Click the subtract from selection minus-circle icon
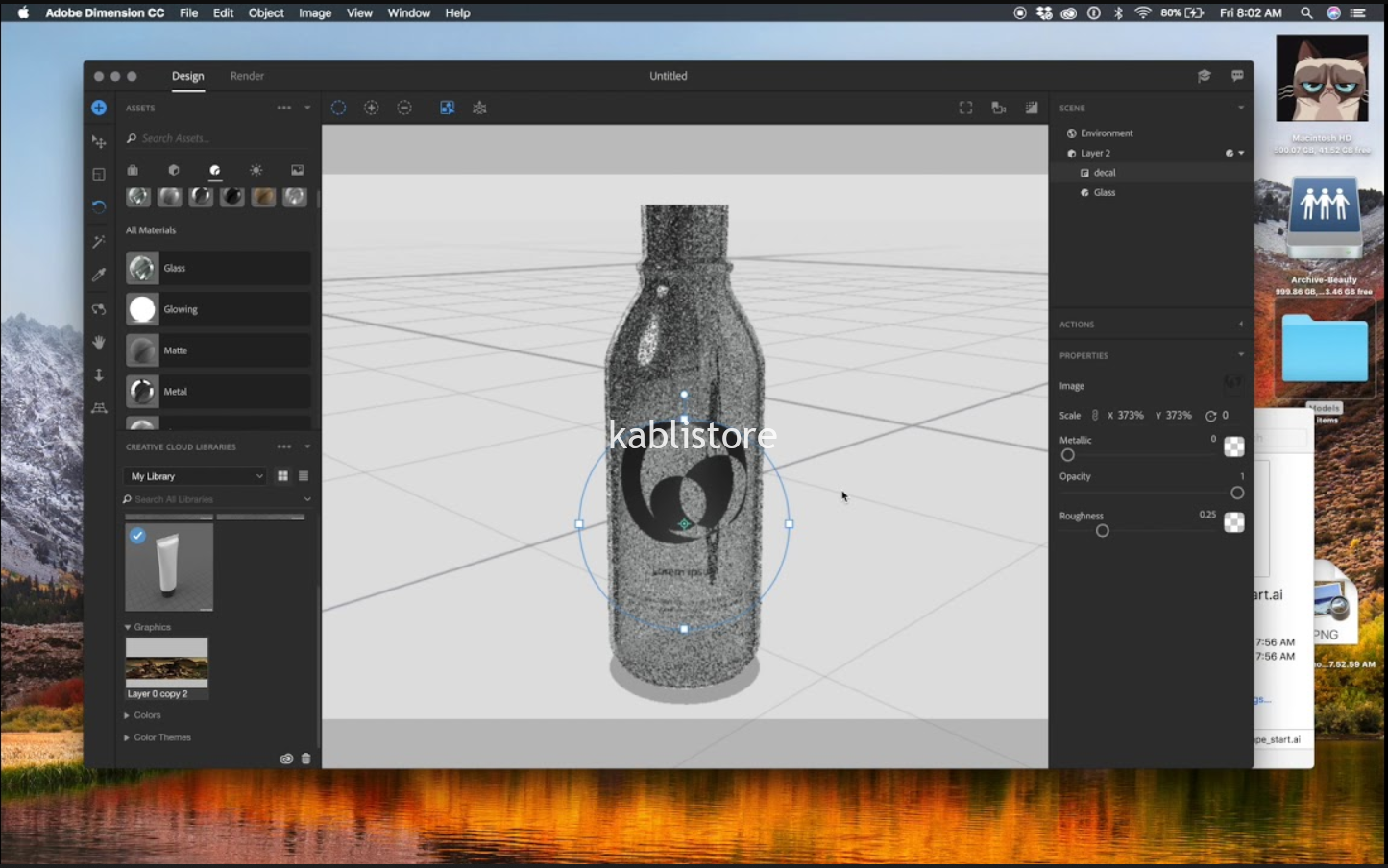 [x=404, y=108]
